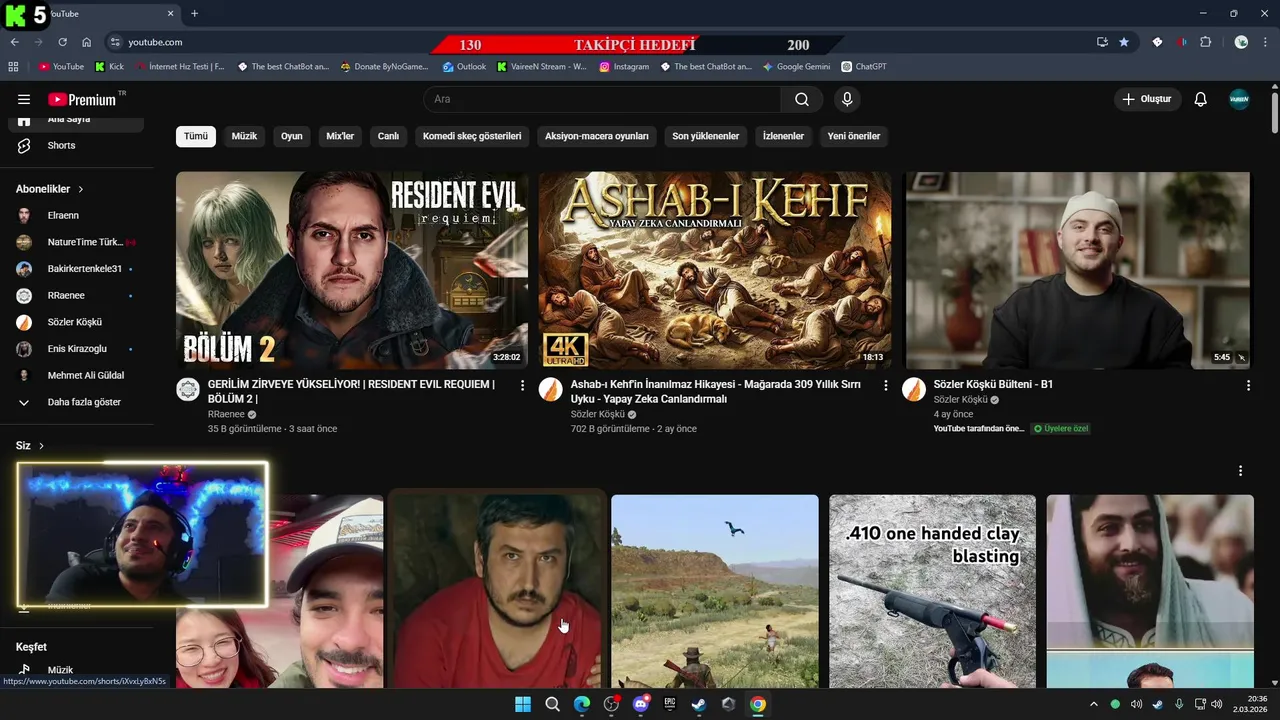1280x720 pixels.
Task: Open ChatGPT bookmark in bookmarks bar
Action: pyautogui.click(x=864, y=67)
